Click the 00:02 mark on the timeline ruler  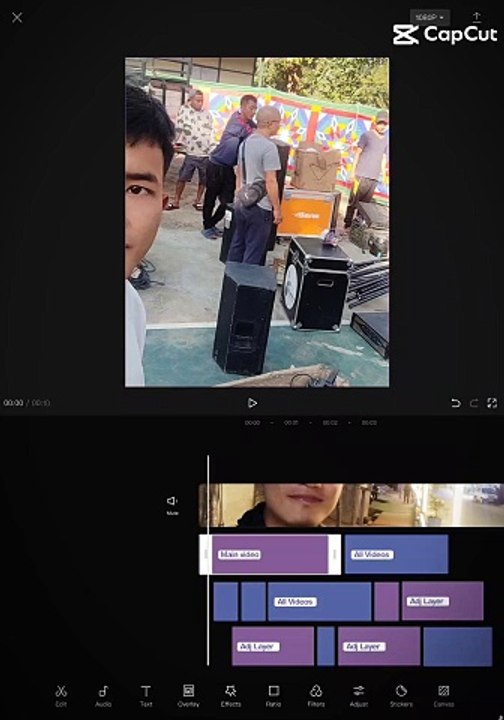point(330,422)
